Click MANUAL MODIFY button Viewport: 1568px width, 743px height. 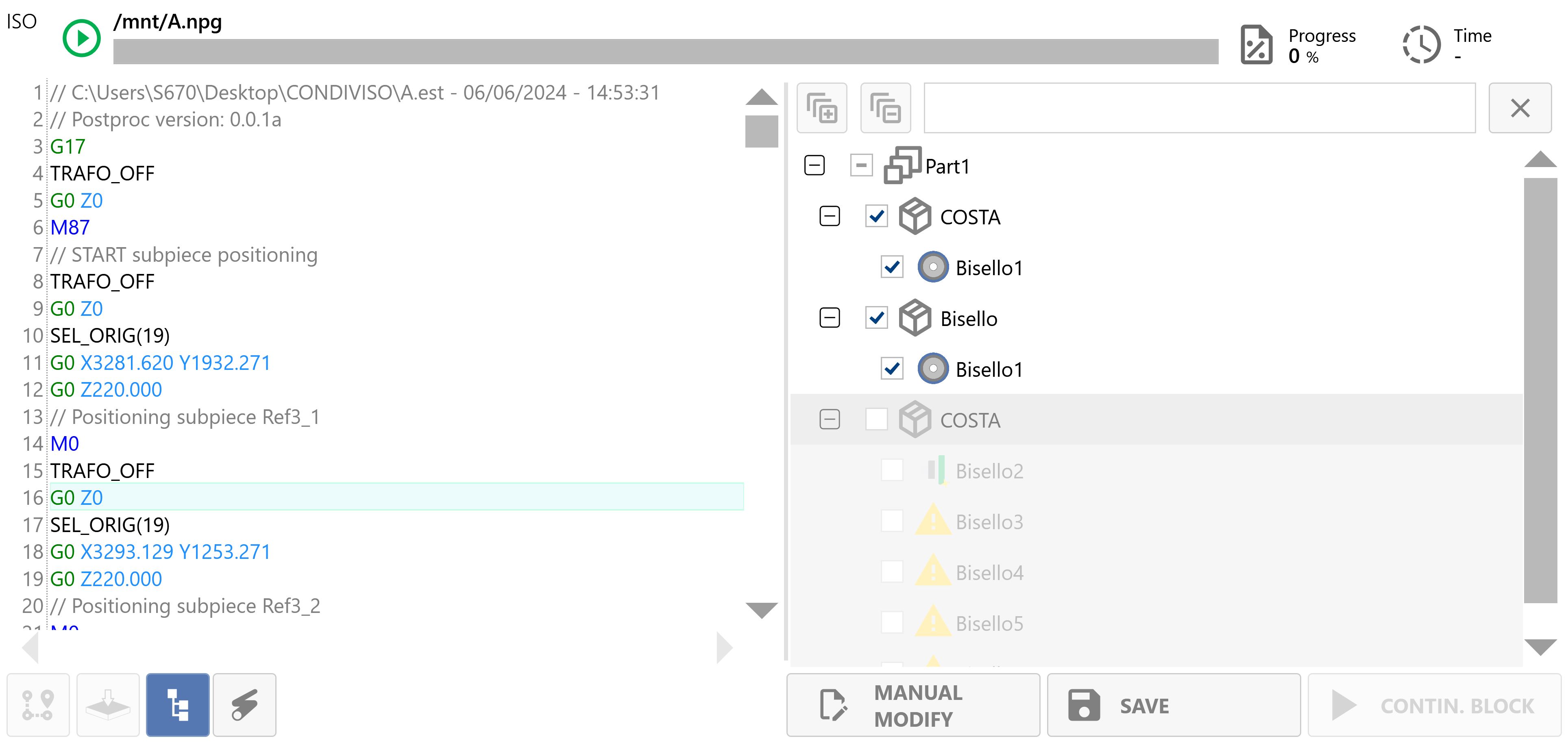coord(913,705)
